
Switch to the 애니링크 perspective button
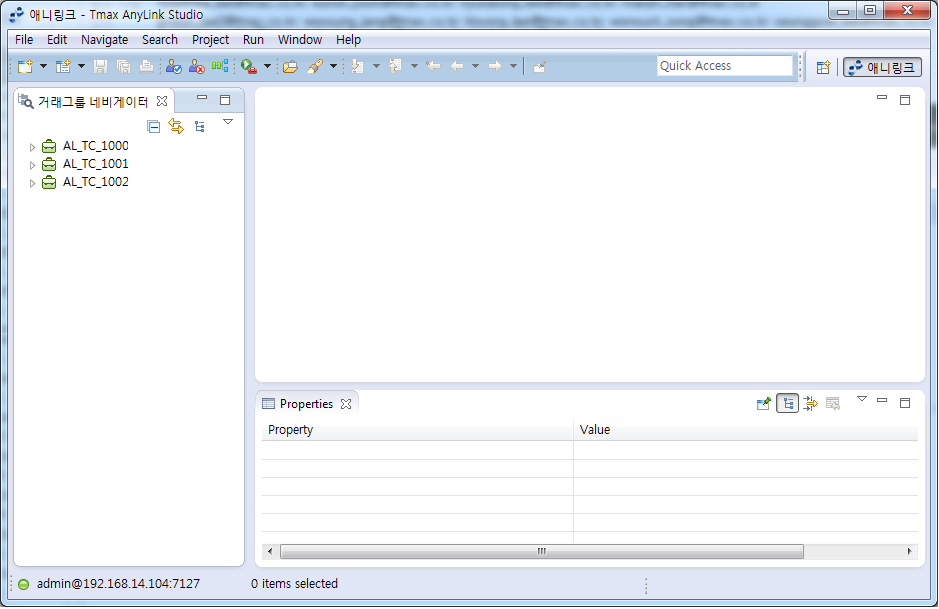(x=881, y=67)
